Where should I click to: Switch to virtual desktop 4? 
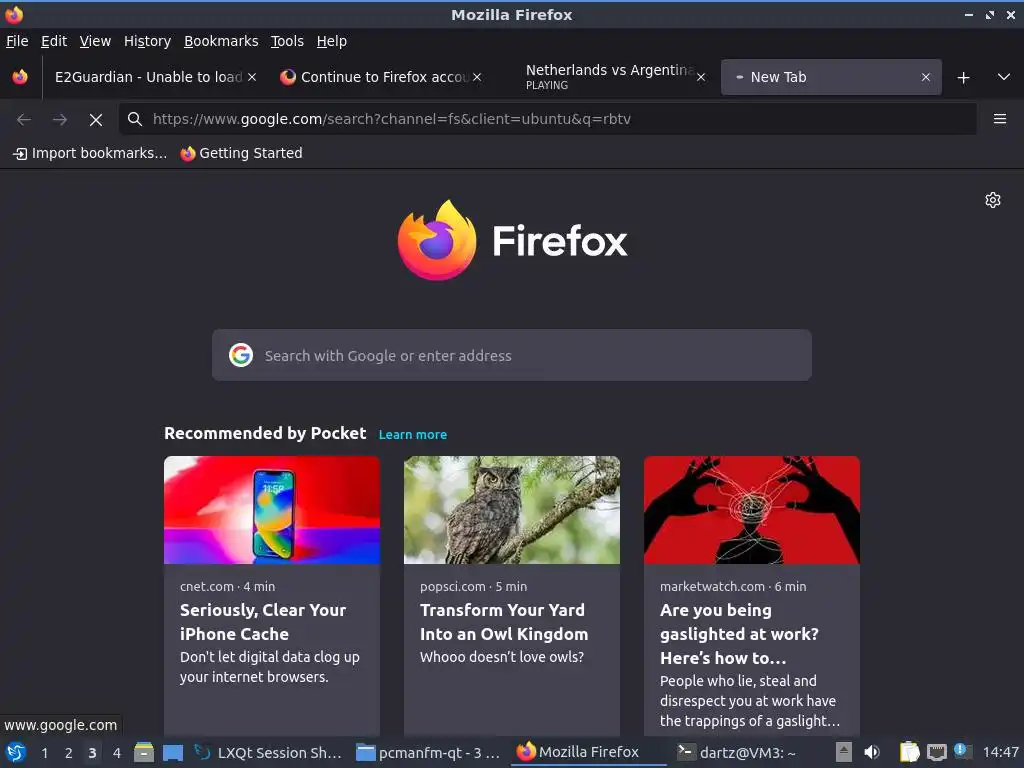pyautogui.click(x=117, y=753)
